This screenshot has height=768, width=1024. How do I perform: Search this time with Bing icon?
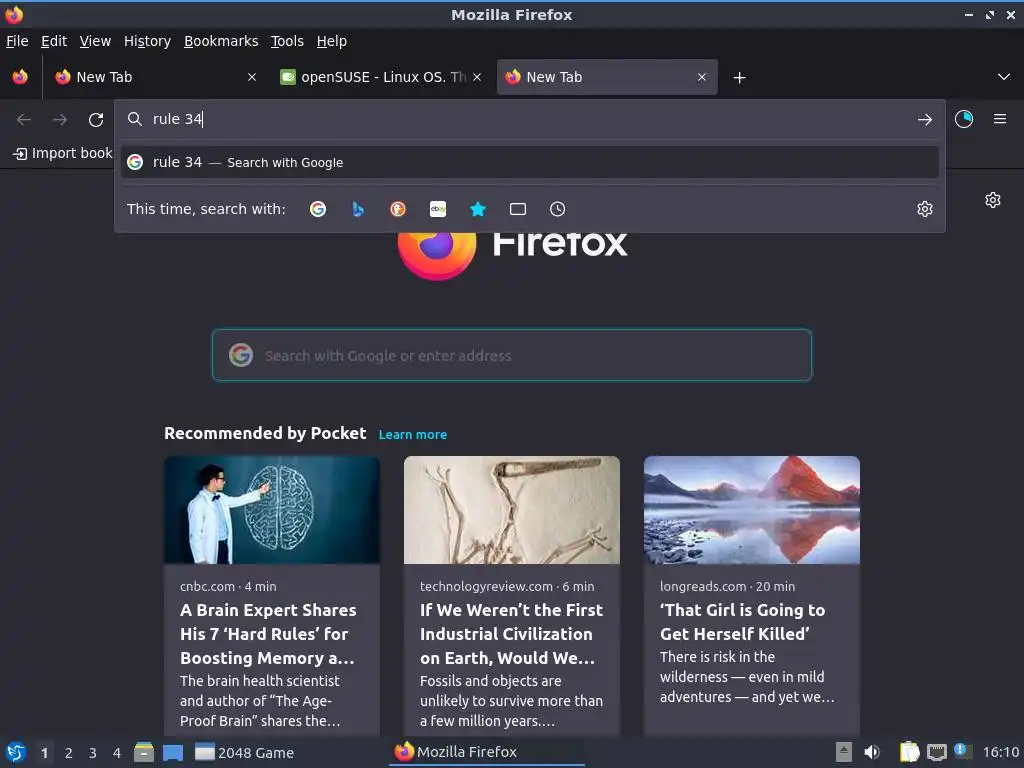[358, 209]
